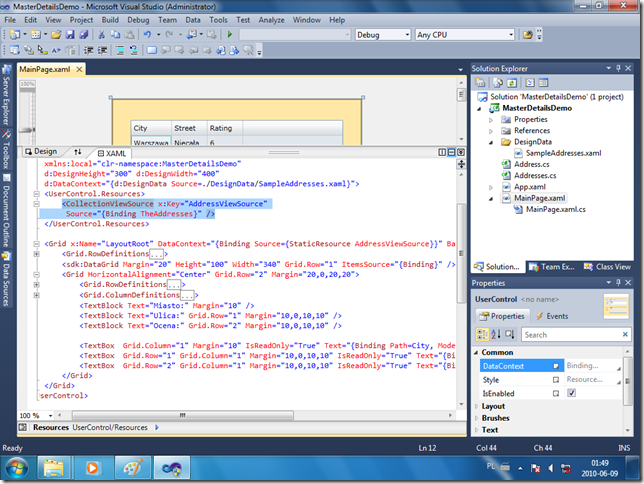Click the XAML horizontal scrollbar thumb
Image resolution: width=644 pixels, height=484 pixels.
[x=183, y=415]
